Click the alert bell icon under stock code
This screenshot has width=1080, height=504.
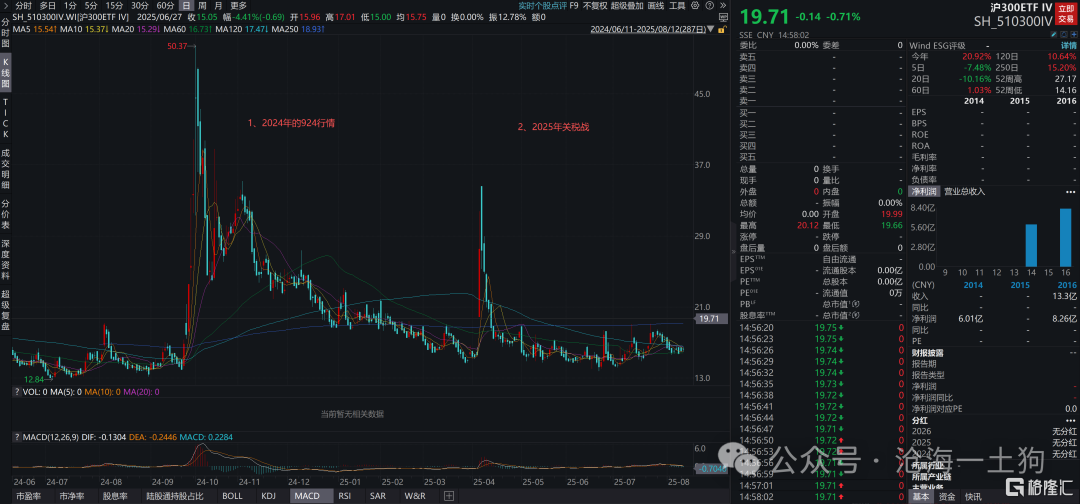point(1063,34)
